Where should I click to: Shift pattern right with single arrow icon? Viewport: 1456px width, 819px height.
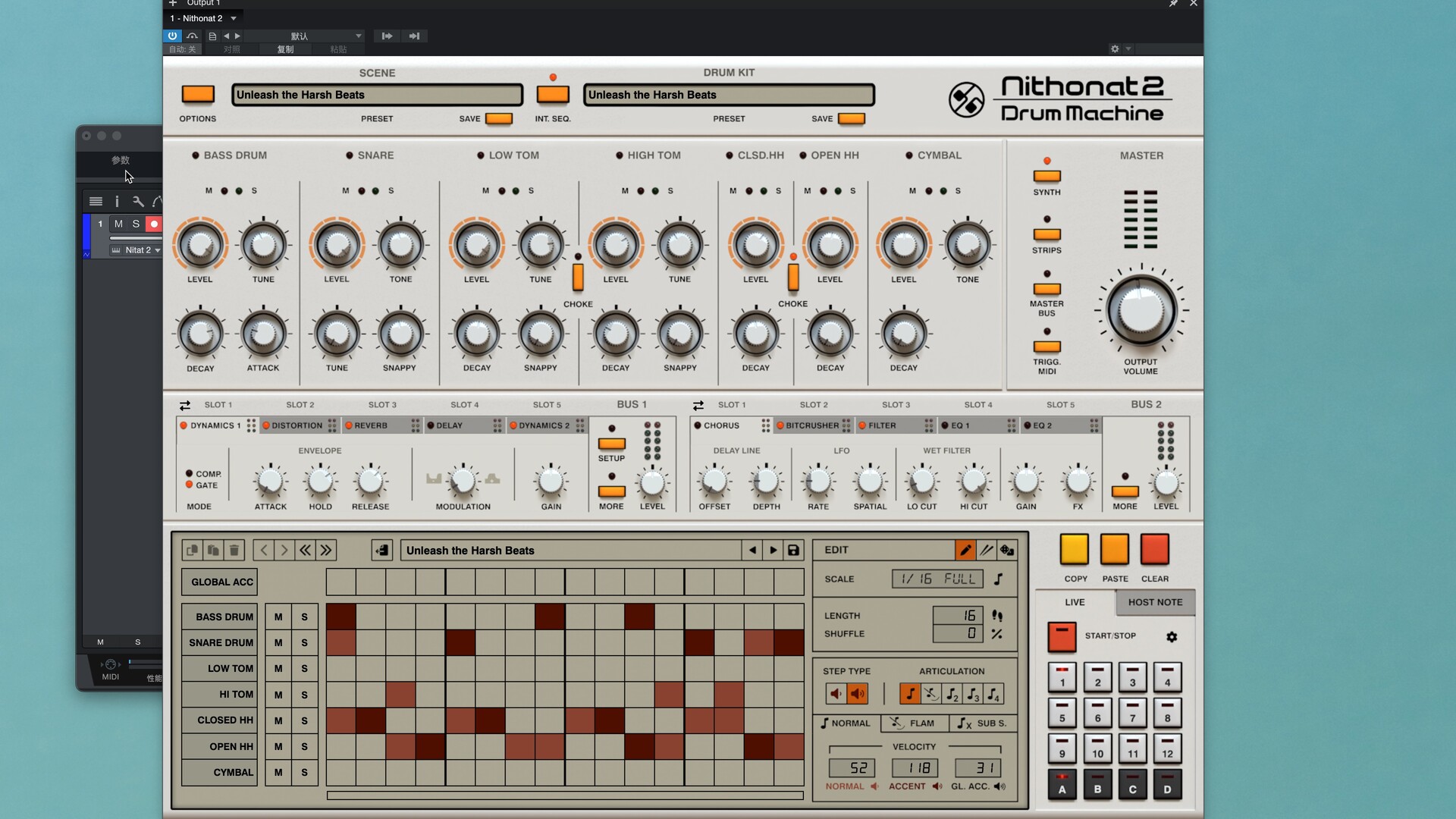click(x=284, y=551)
